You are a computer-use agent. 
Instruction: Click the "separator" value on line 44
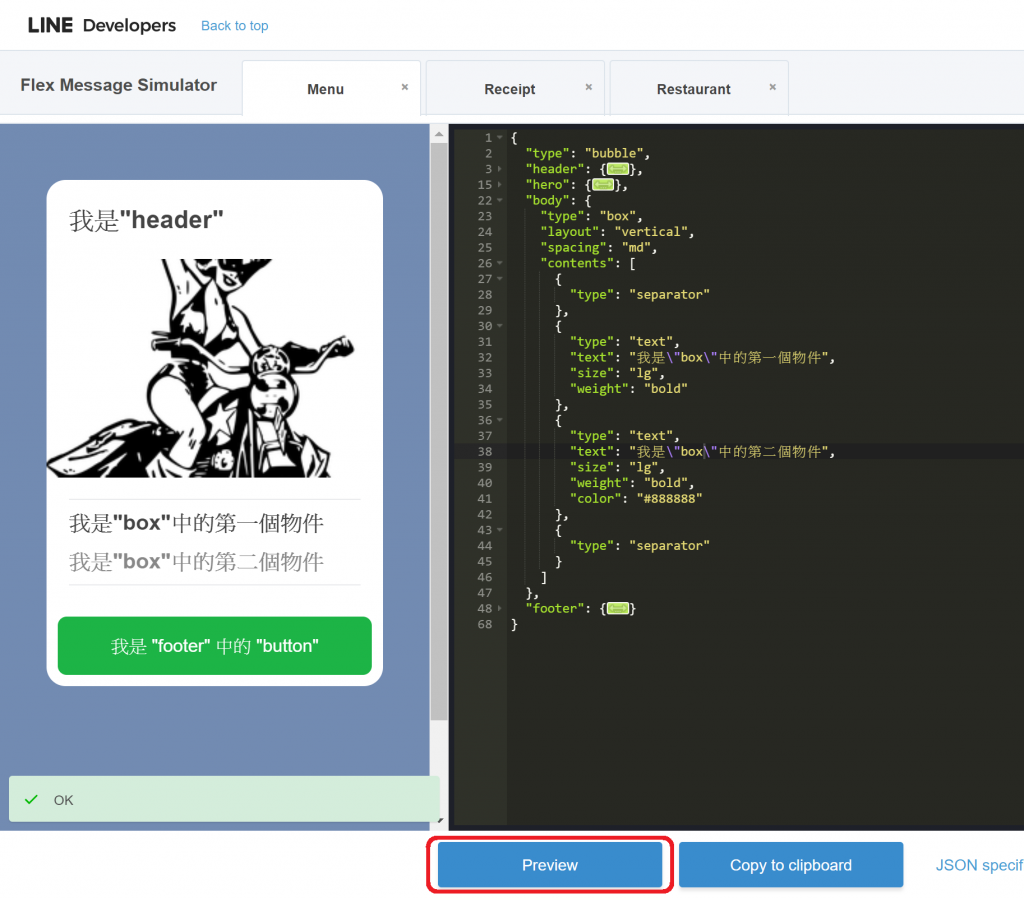669,545
